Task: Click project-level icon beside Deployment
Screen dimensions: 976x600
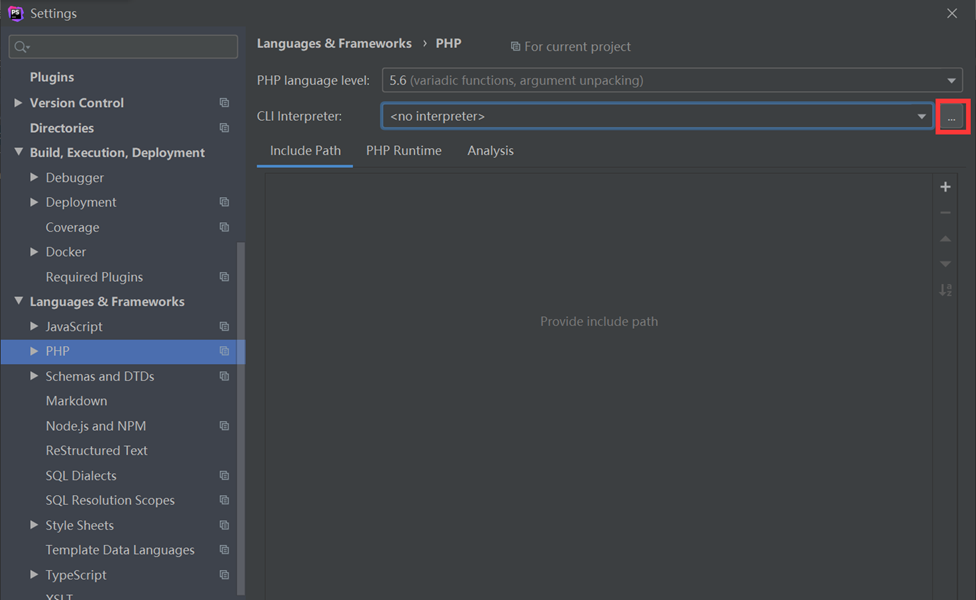Action: pos(224,202)
